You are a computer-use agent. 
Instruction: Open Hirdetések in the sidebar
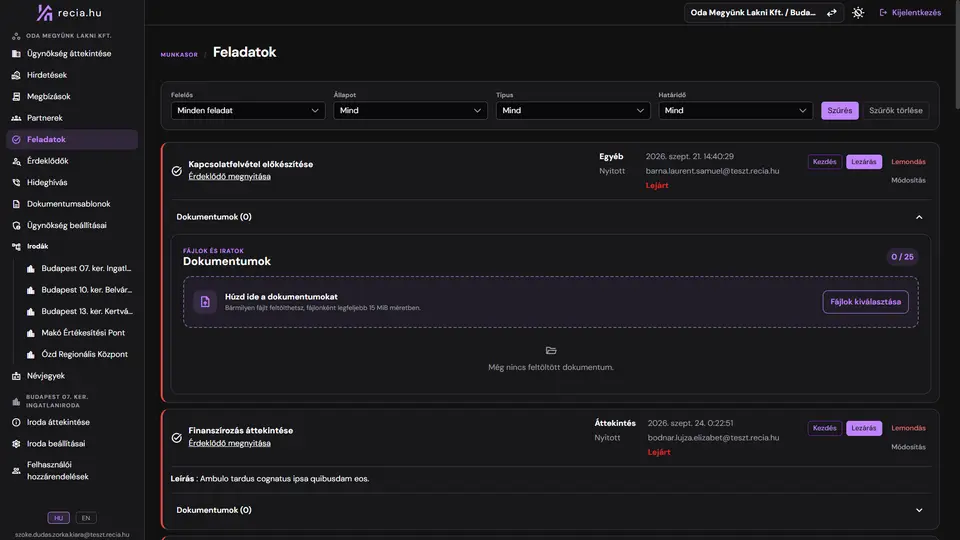click(72, 75)
